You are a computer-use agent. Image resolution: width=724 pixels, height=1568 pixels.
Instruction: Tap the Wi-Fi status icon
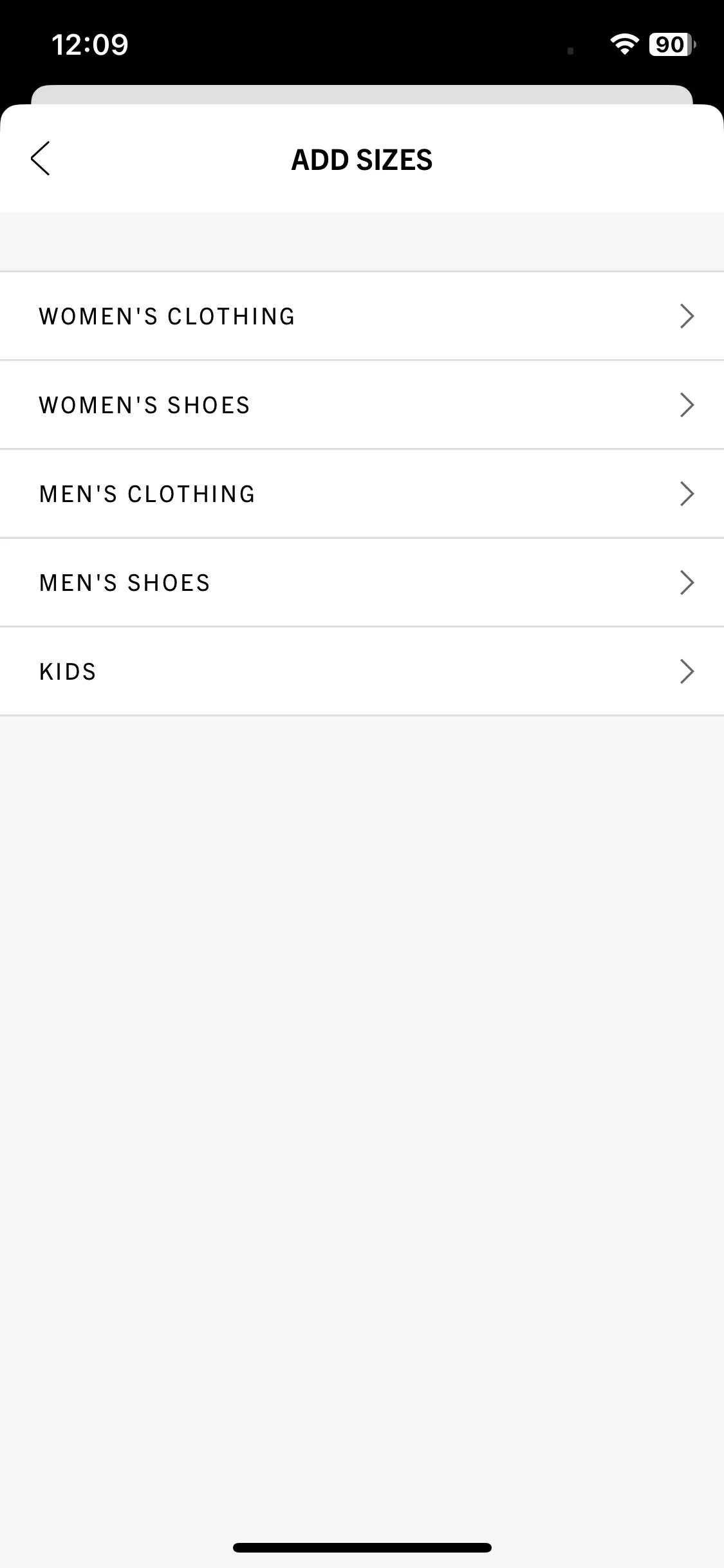pyautogui.click(x=624, y=44)
